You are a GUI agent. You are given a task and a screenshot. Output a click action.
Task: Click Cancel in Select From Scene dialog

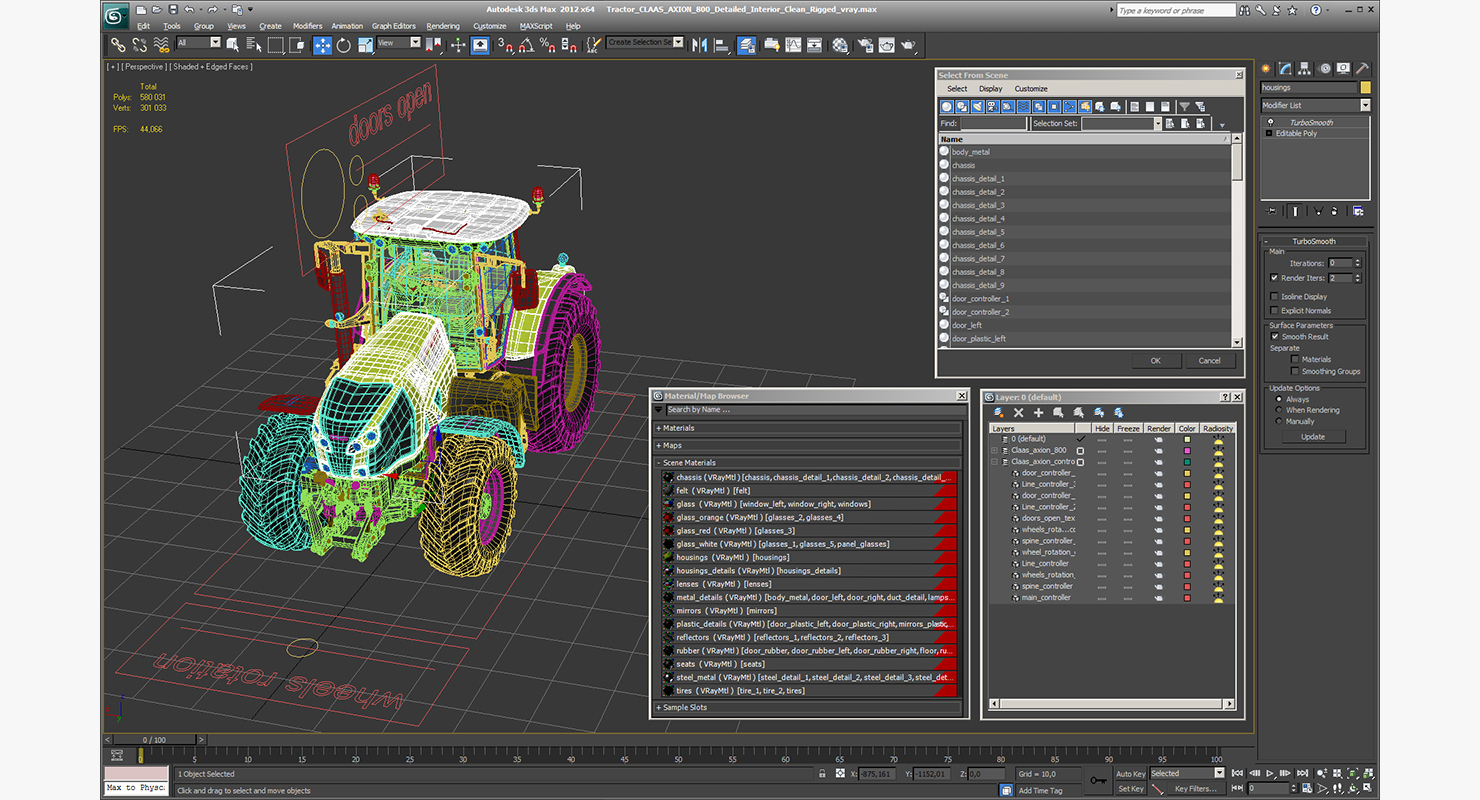click(1209, 360)
